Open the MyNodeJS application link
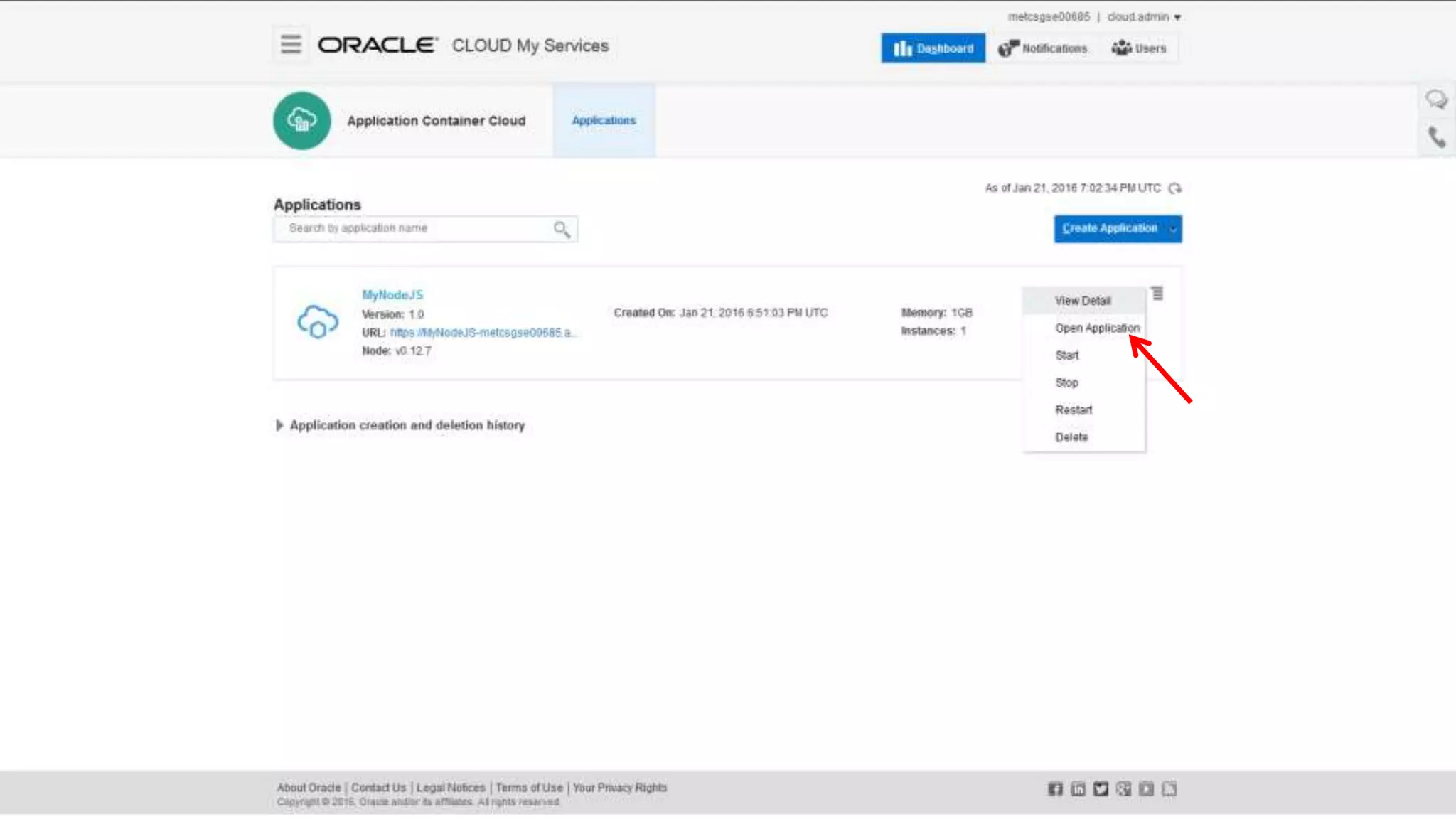The image size is (1456, 819). tap(392, 294)
